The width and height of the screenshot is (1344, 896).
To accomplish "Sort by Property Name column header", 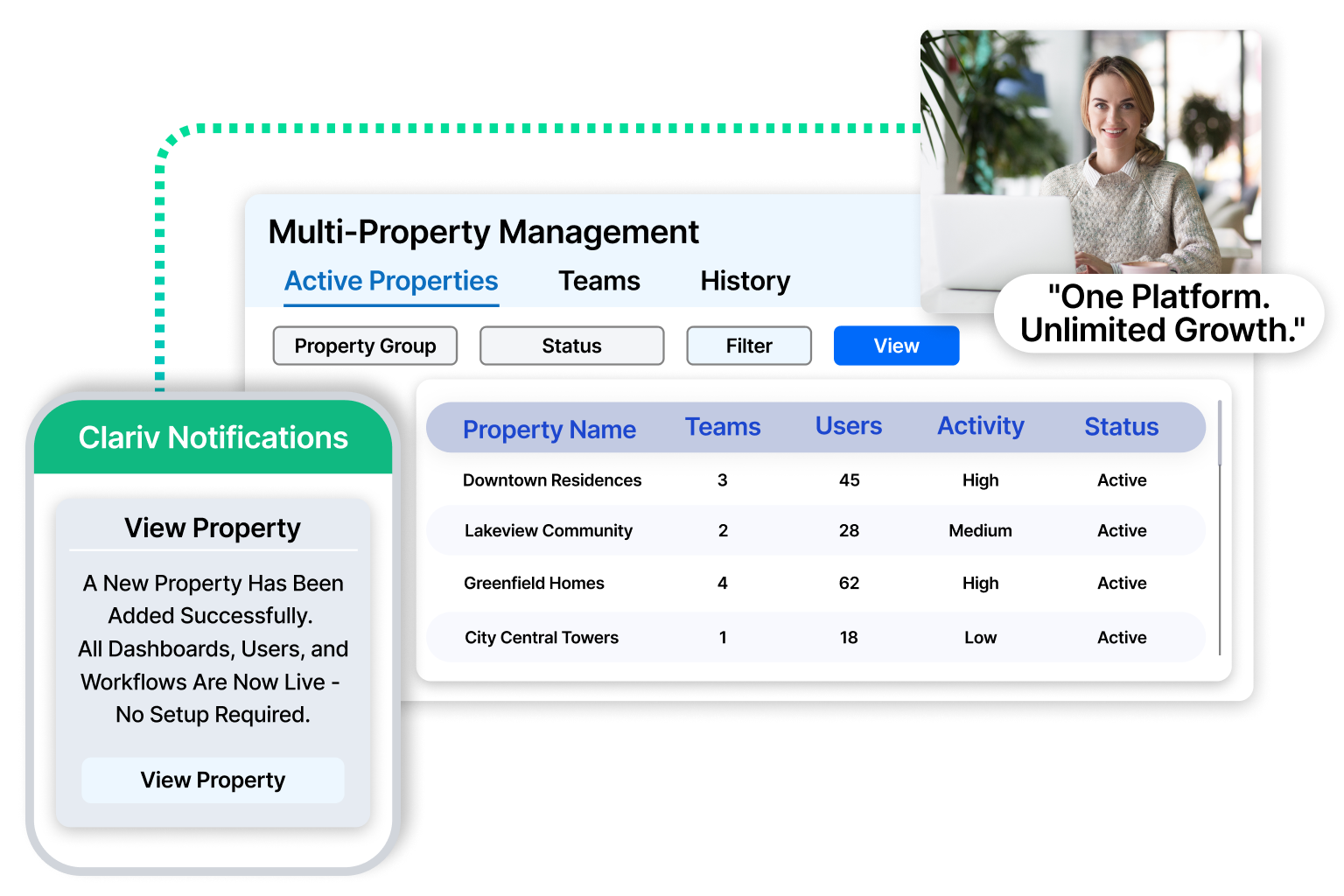I will point(549,430).
